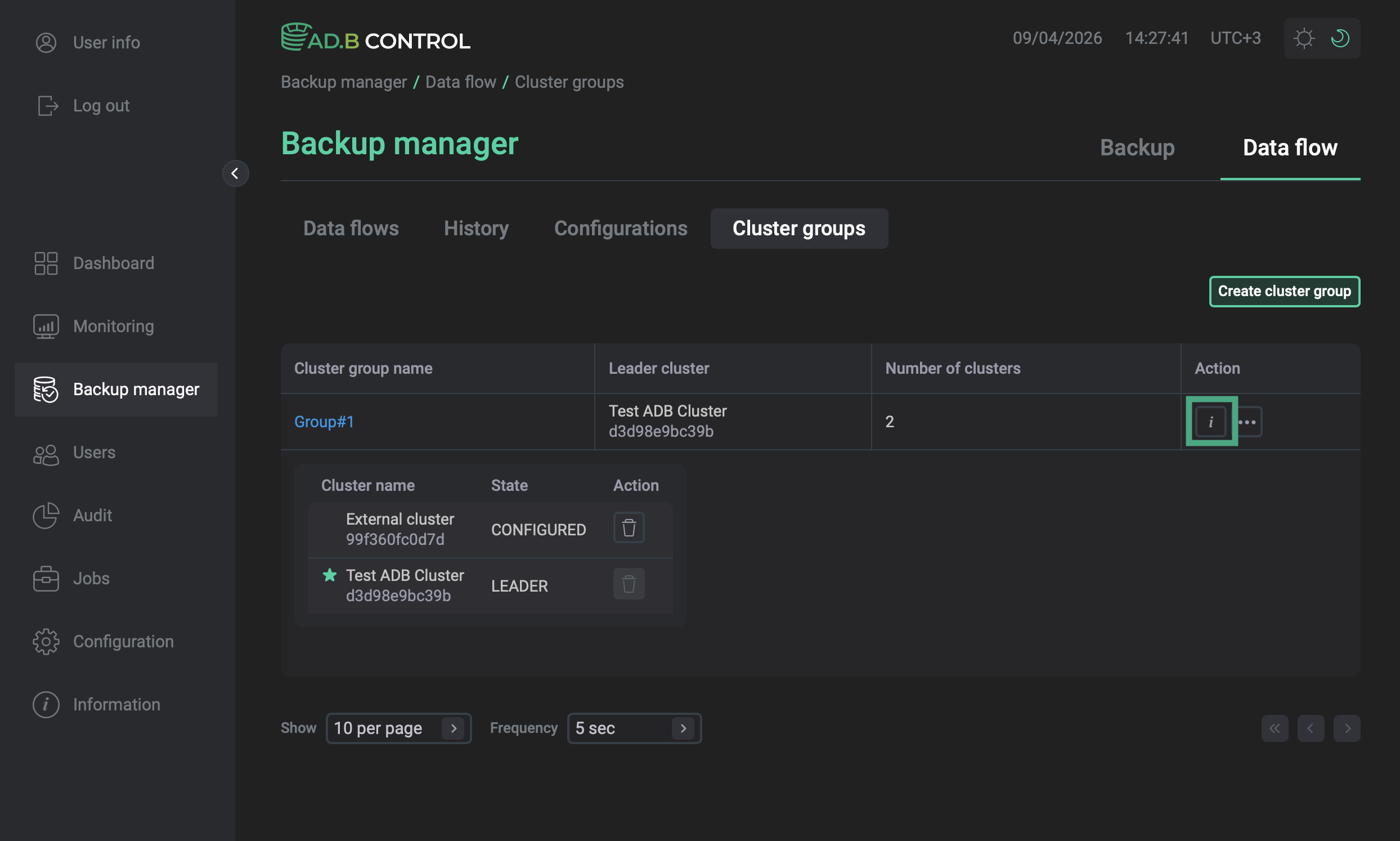This screenshot has width=1400, height=841.
Task: Click the info action icon for Group#1
Action: click(1211, 422)
